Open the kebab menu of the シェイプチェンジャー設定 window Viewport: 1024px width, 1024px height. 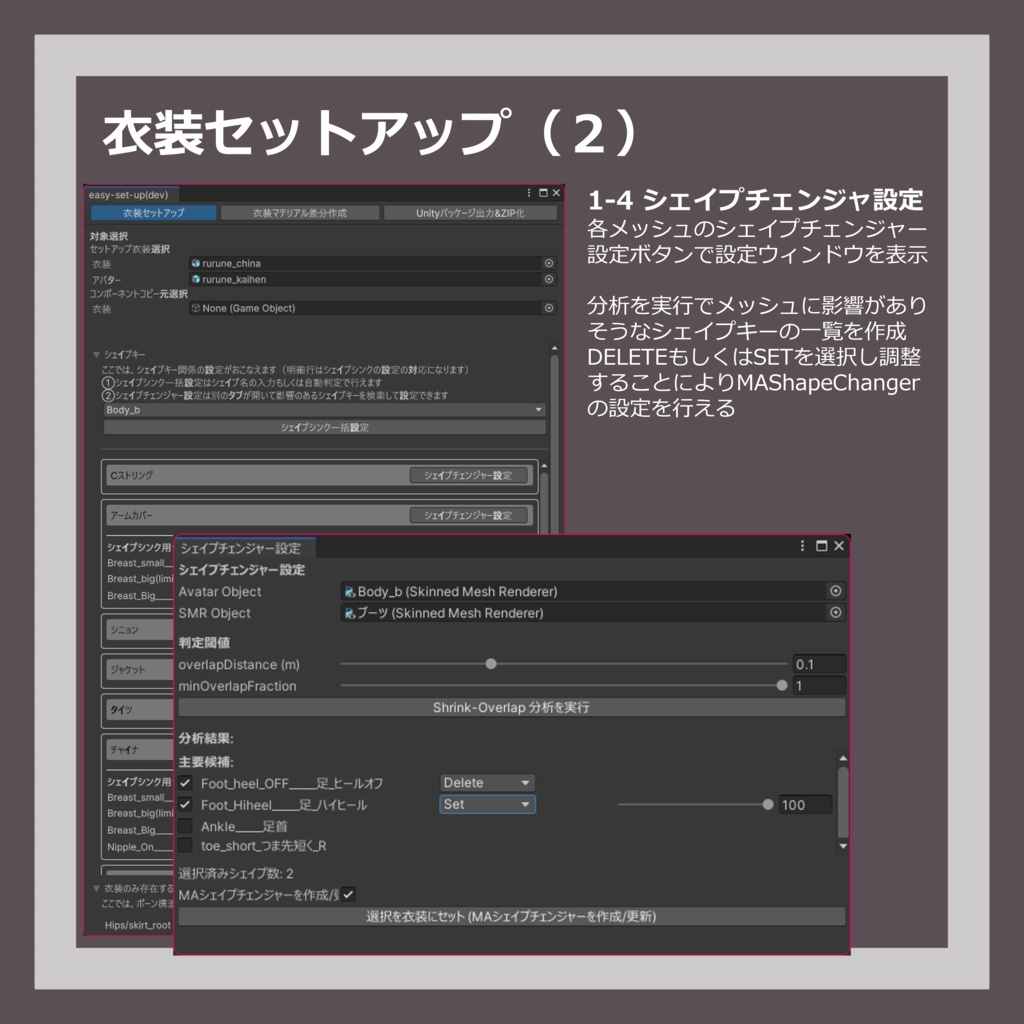[803, 546]
